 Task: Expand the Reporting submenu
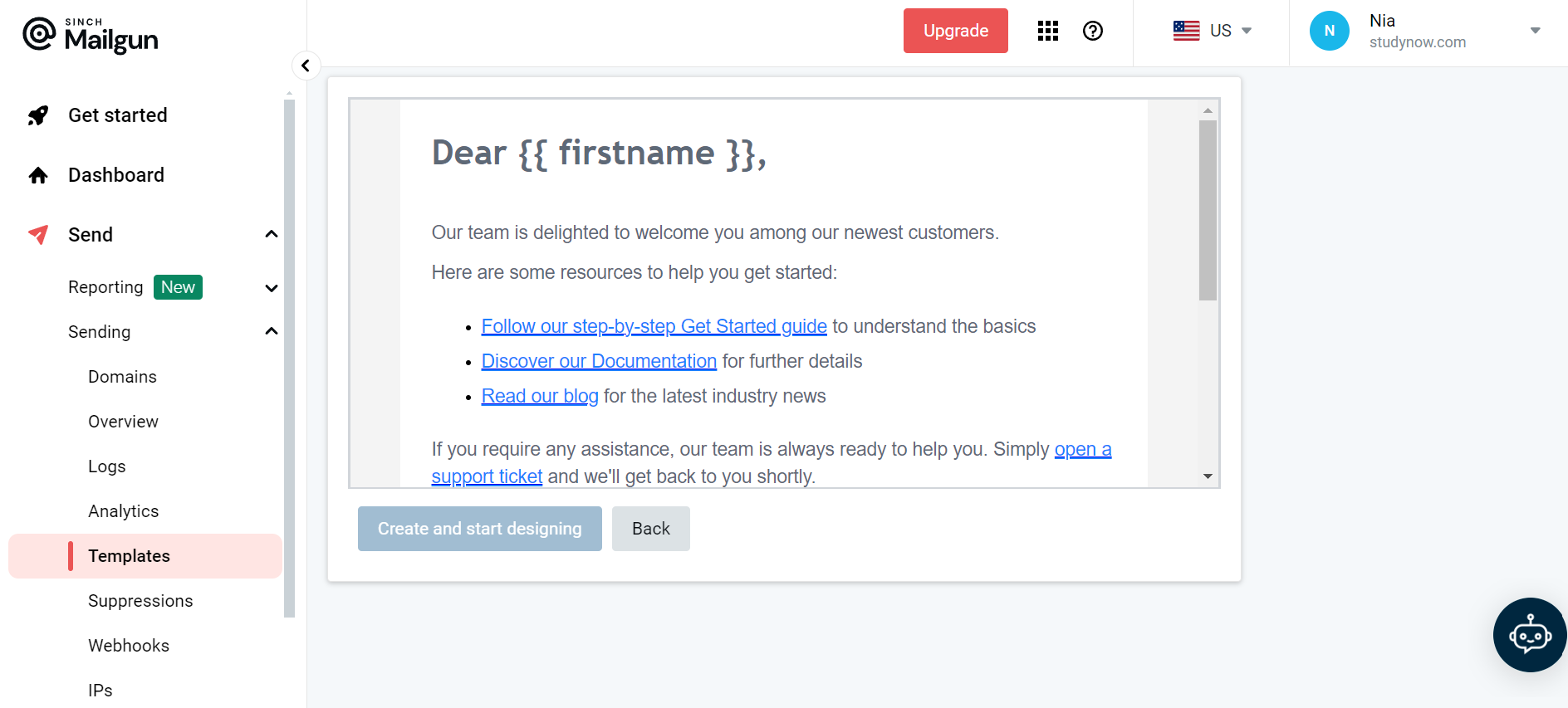pos(271,288)
